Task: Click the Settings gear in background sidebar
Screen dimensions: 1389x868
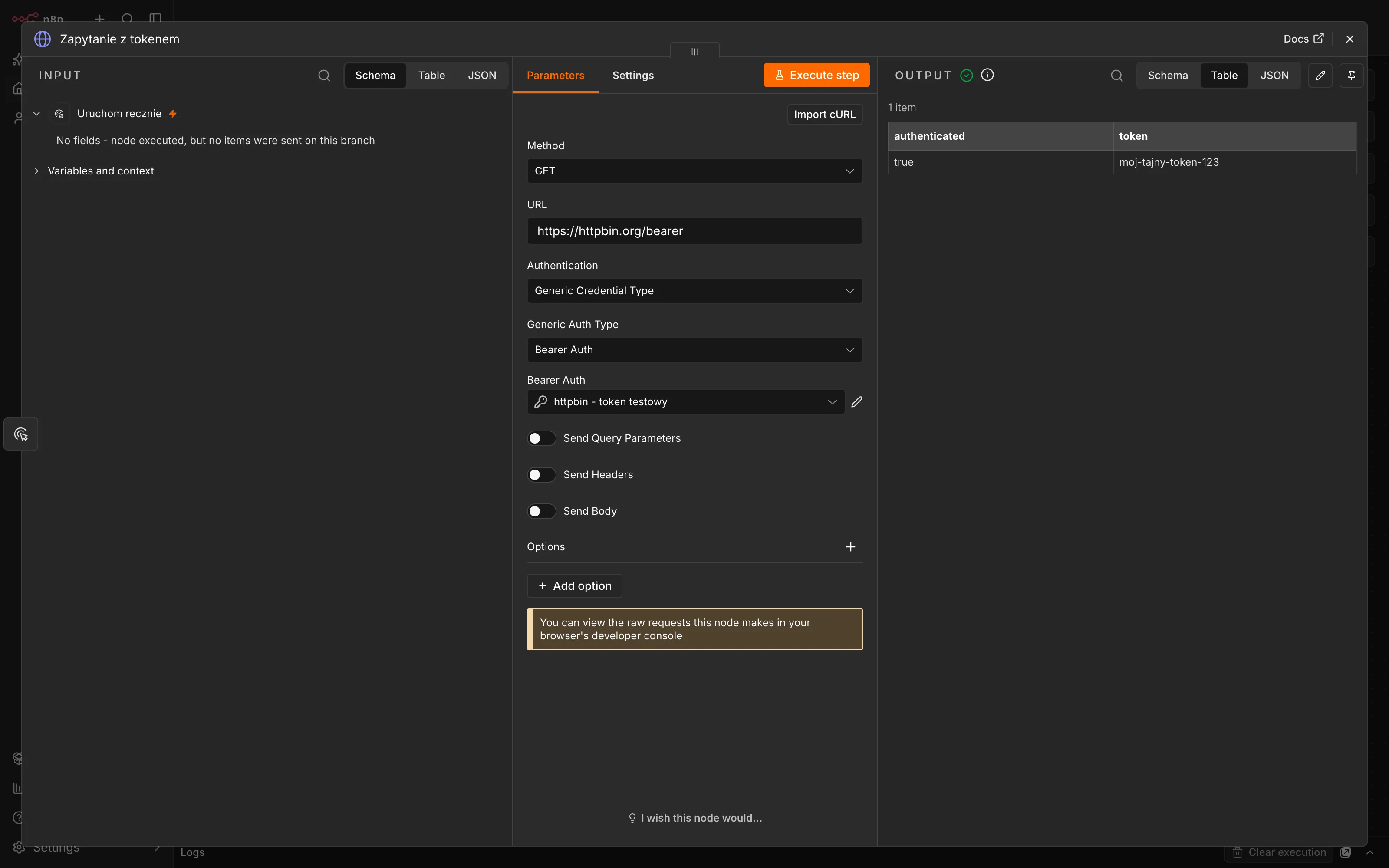Action: 19,848
